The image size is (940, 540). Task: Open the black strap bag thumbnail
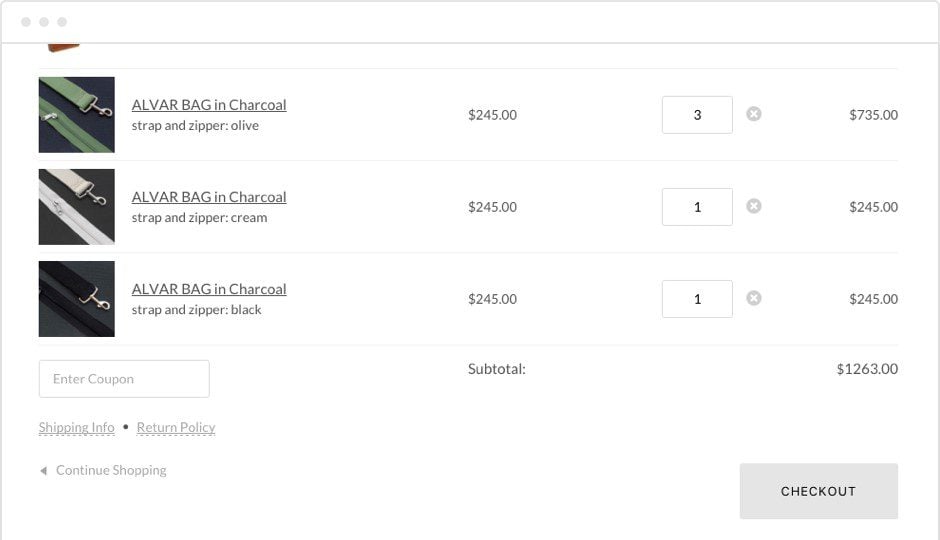77,299
